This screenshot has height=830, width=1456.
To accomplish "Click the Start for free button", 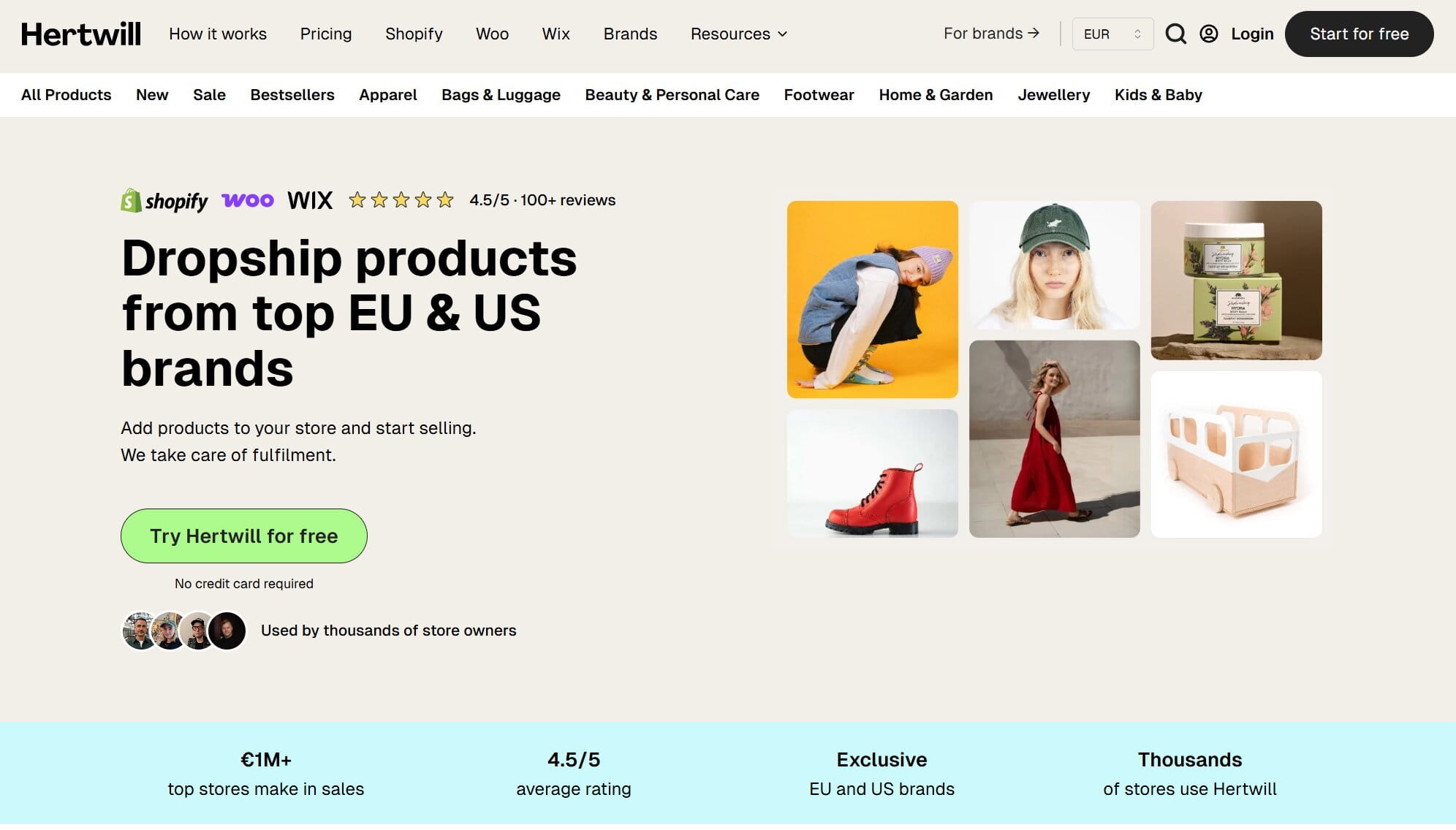I will coord(1359,34).
